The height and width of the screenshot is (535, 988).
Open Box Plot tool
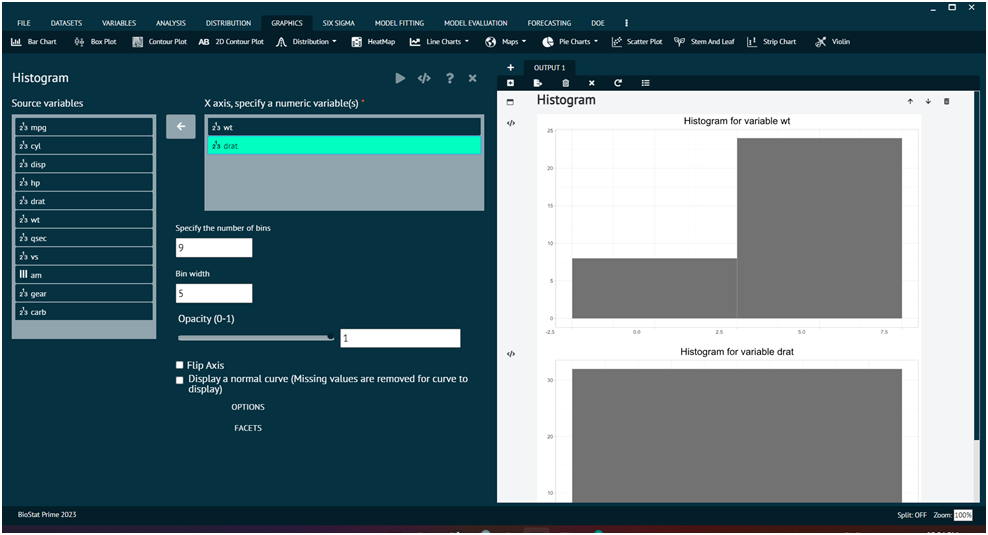pyautogui.click(x=96, y=42)
